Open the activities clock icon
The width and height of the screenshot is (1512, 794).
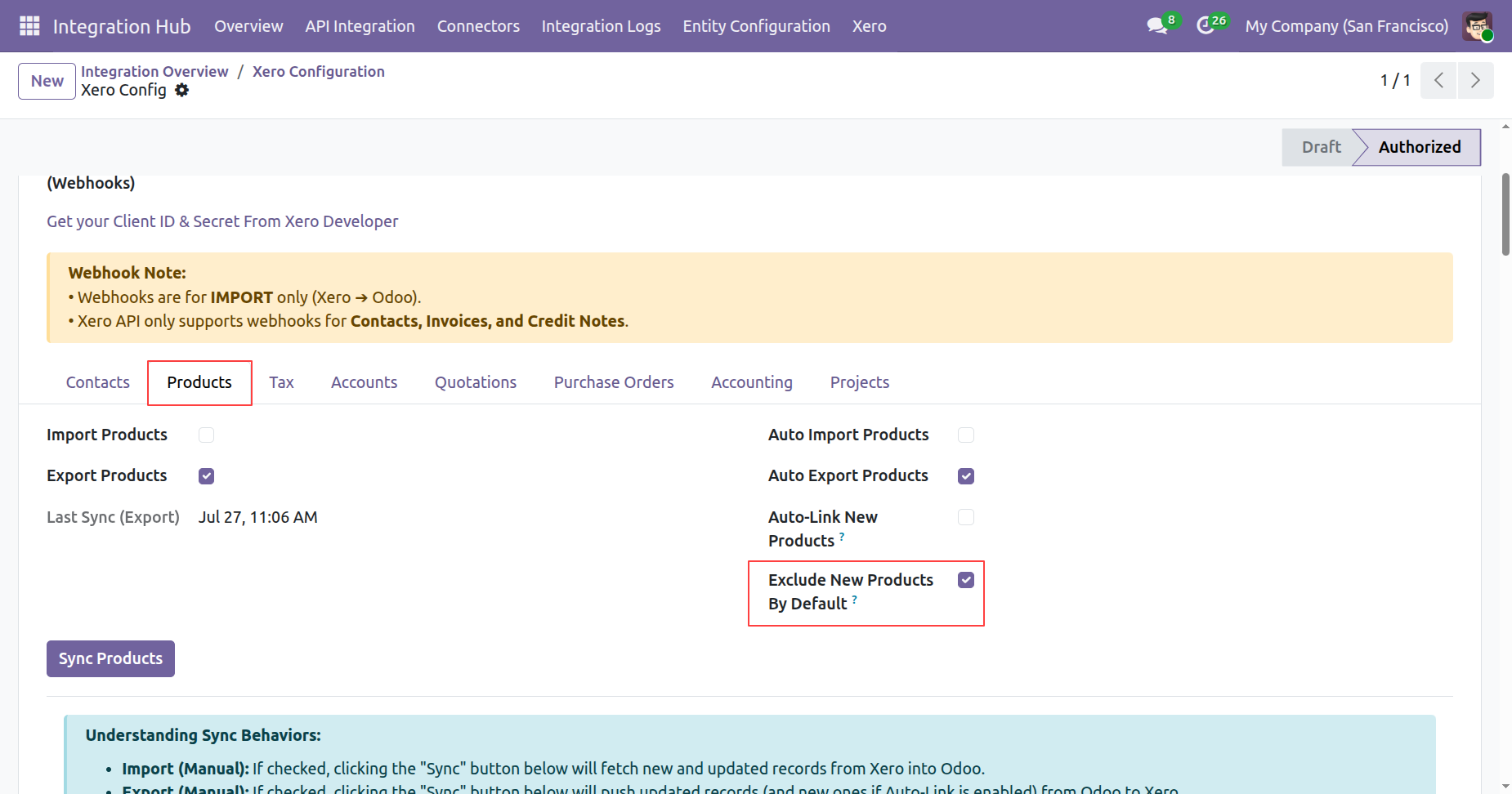(1206, 26)
